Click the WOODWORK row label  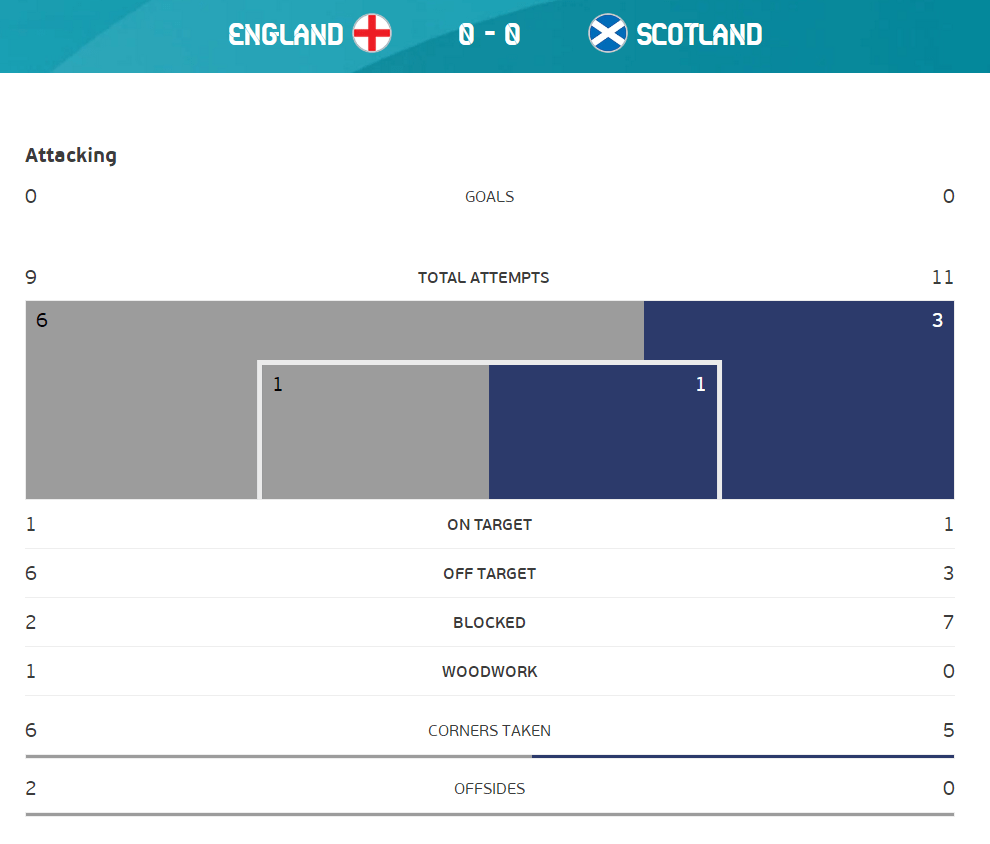[489, 672]
